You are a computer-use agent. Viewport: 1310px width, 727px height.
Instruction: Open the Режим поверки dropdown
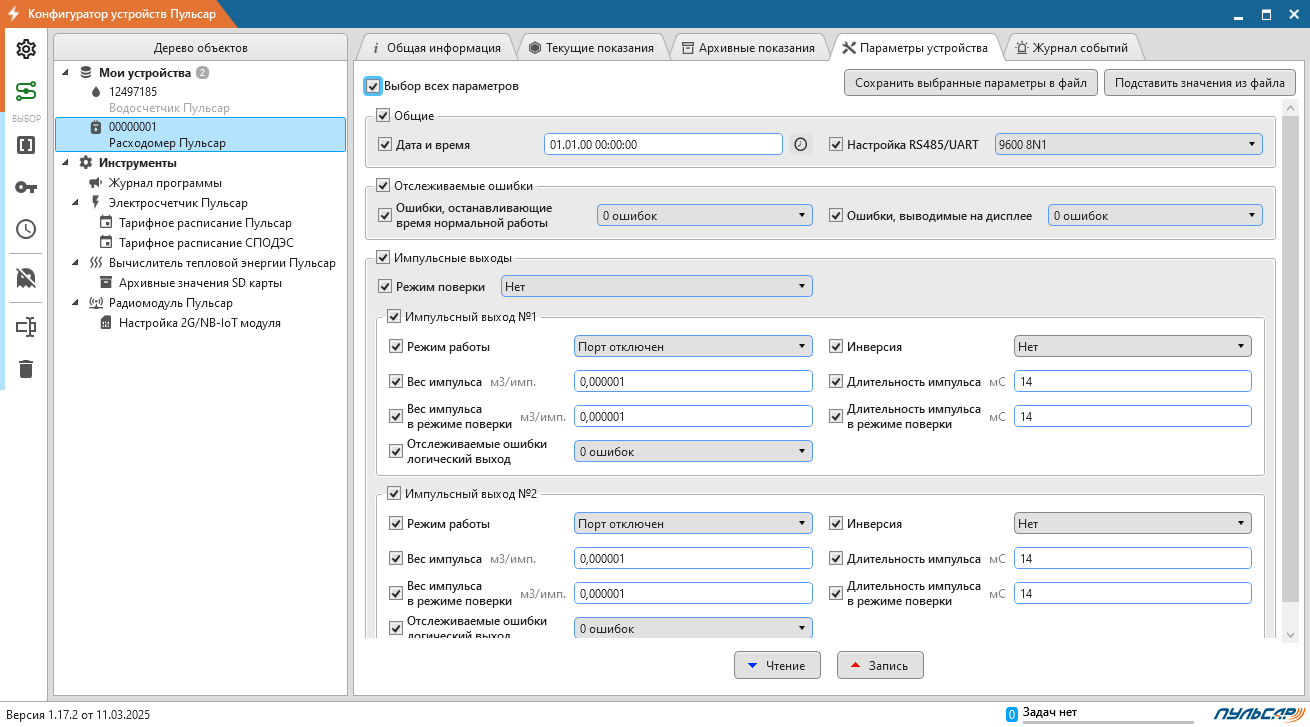tap(656, 286)
